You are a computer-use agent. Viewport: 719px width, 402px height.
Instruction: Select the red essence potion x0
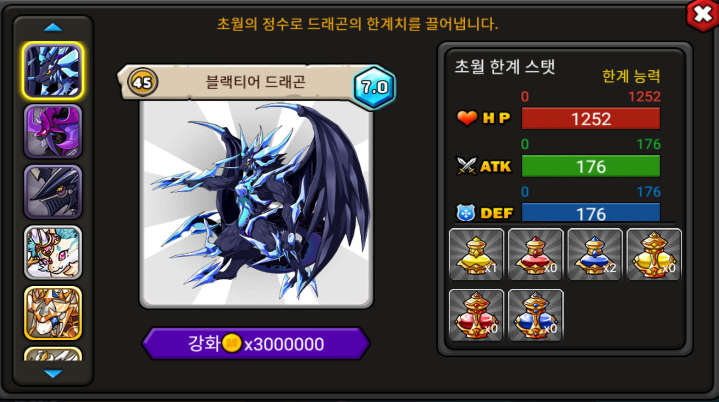(x=535, y=254)
